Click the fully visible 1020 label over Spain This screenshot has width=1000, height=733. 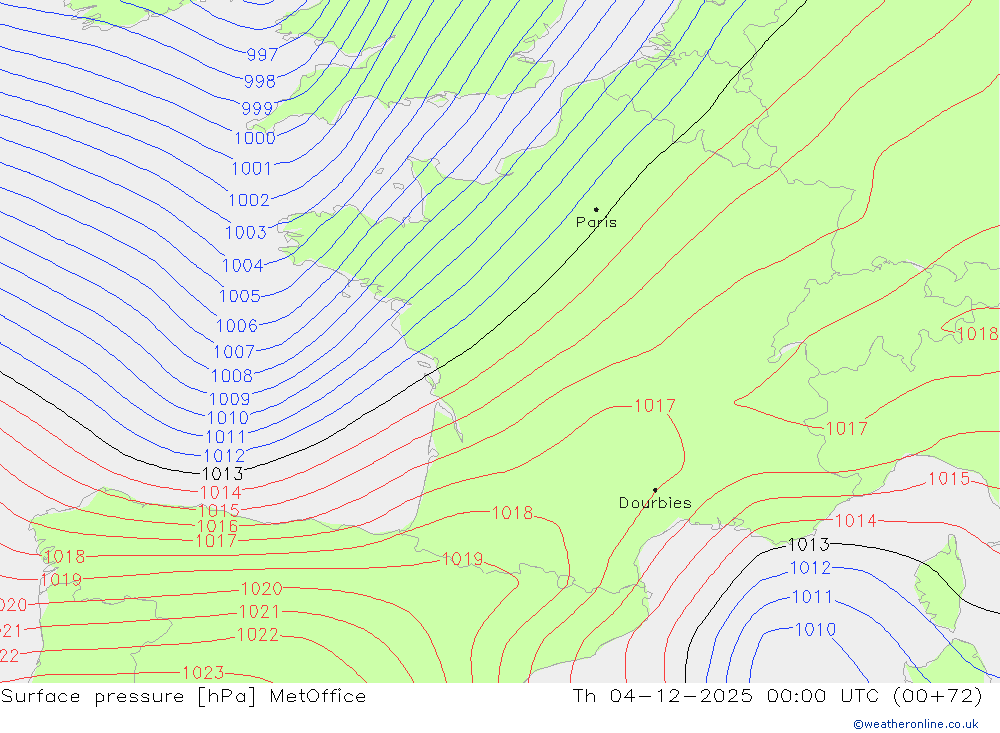[x=261, y=589]
